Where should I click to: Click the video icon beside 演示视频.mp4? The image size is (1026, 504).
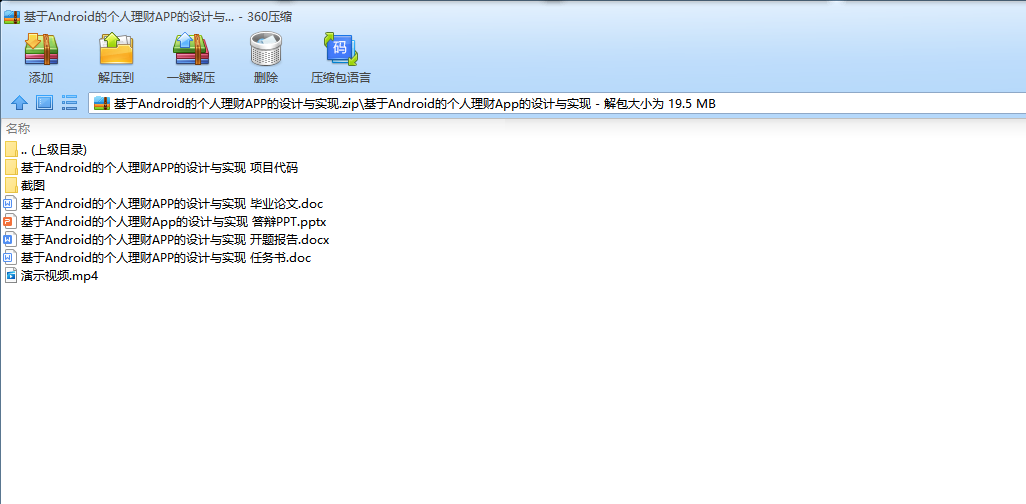click(x=10, y=276)
